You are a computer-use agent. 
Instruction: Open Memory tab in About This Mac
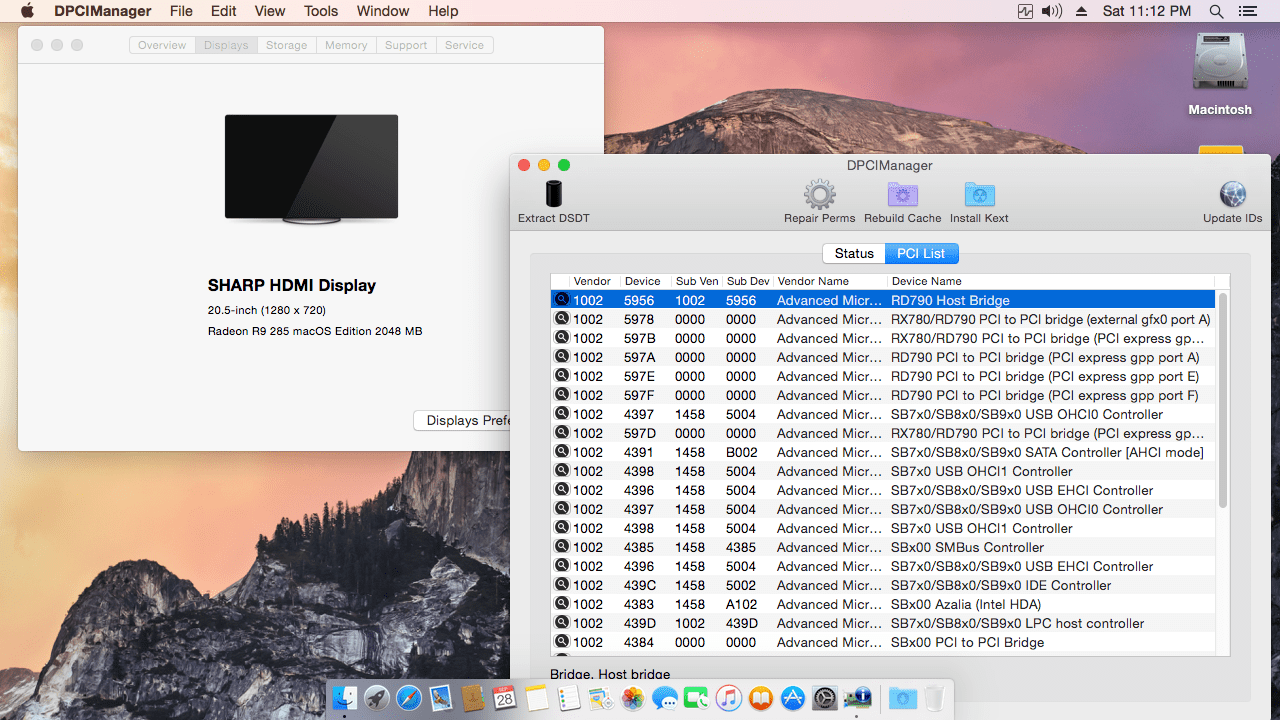(346, 45)
